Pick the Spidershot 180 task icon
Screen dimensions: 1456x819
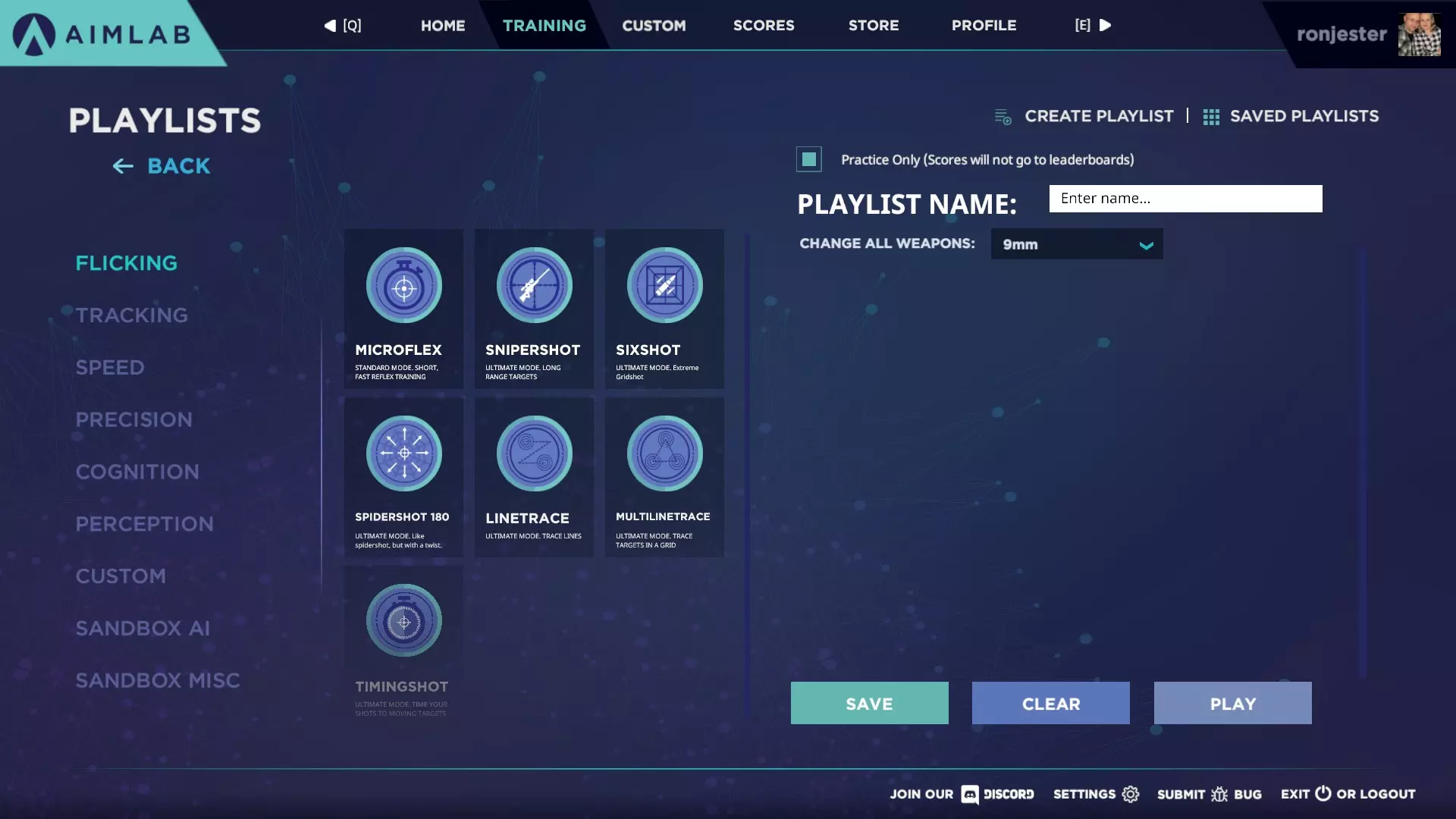click(x=403, y=453)
